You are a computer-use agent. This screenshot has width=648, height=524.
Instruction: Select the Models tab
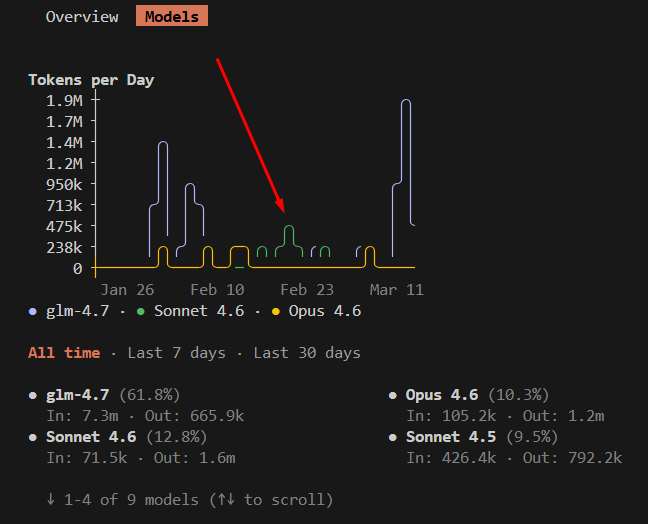pos(172,16)
